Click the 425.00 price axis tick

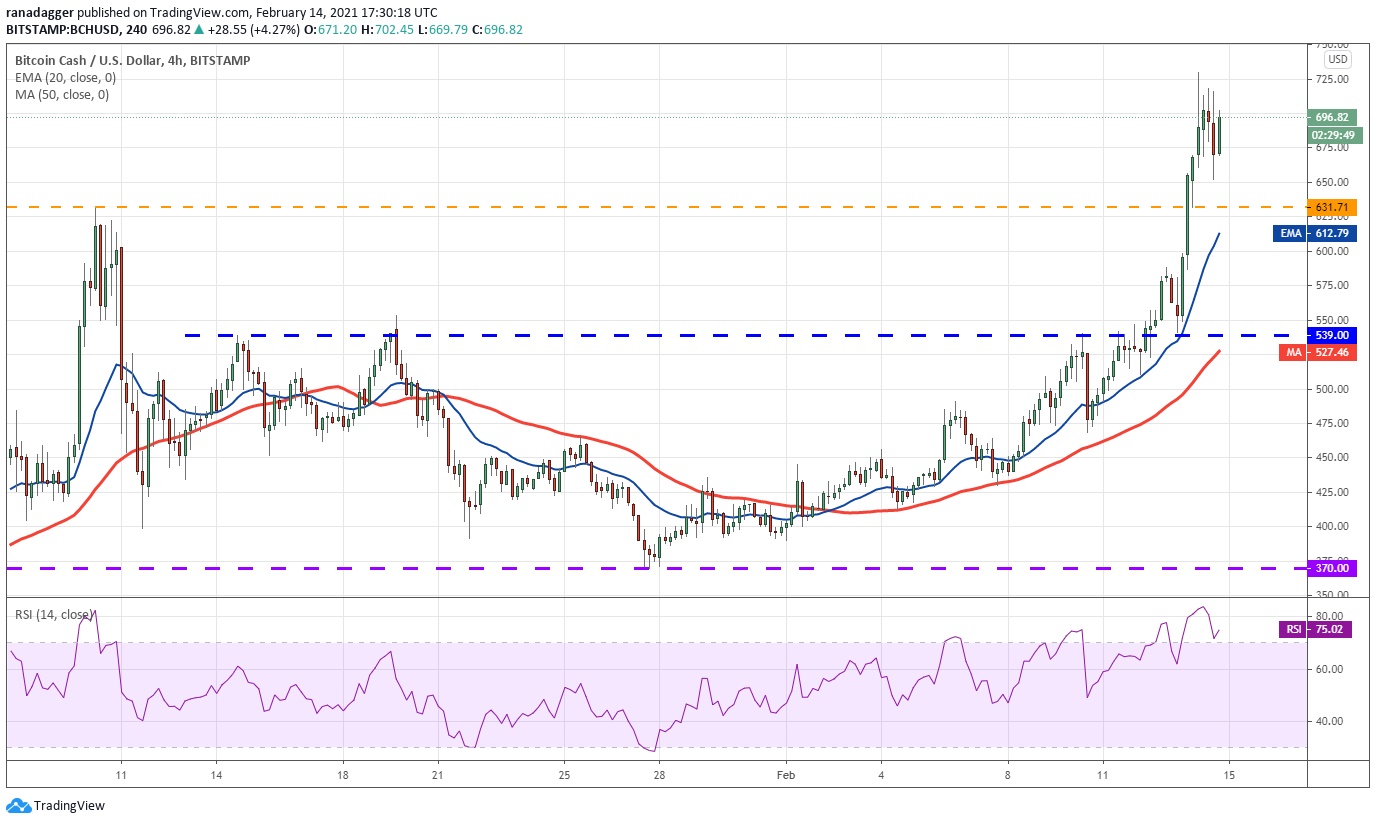coord(1332,492)
